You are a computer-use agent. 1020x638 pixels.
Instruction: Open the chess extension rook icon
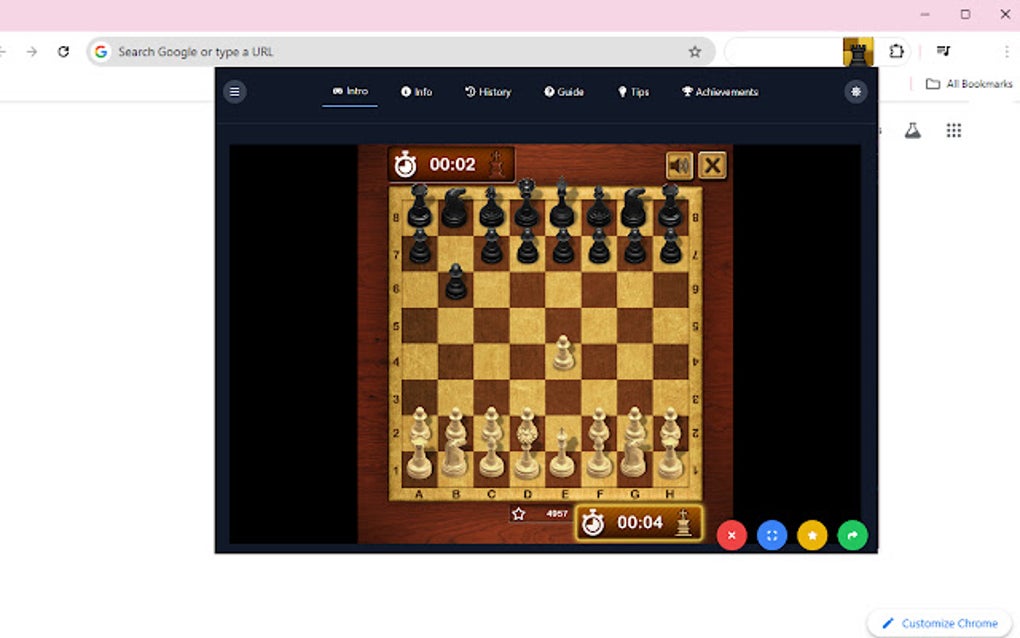point(858,51)
